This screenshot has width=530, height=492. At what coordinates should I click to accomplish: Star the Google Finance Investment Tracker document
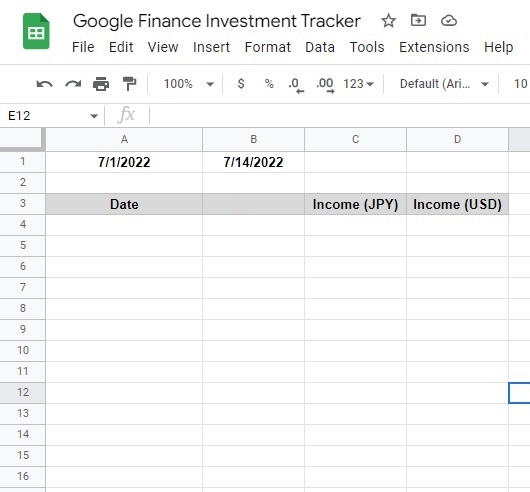[x=388, y=21]
